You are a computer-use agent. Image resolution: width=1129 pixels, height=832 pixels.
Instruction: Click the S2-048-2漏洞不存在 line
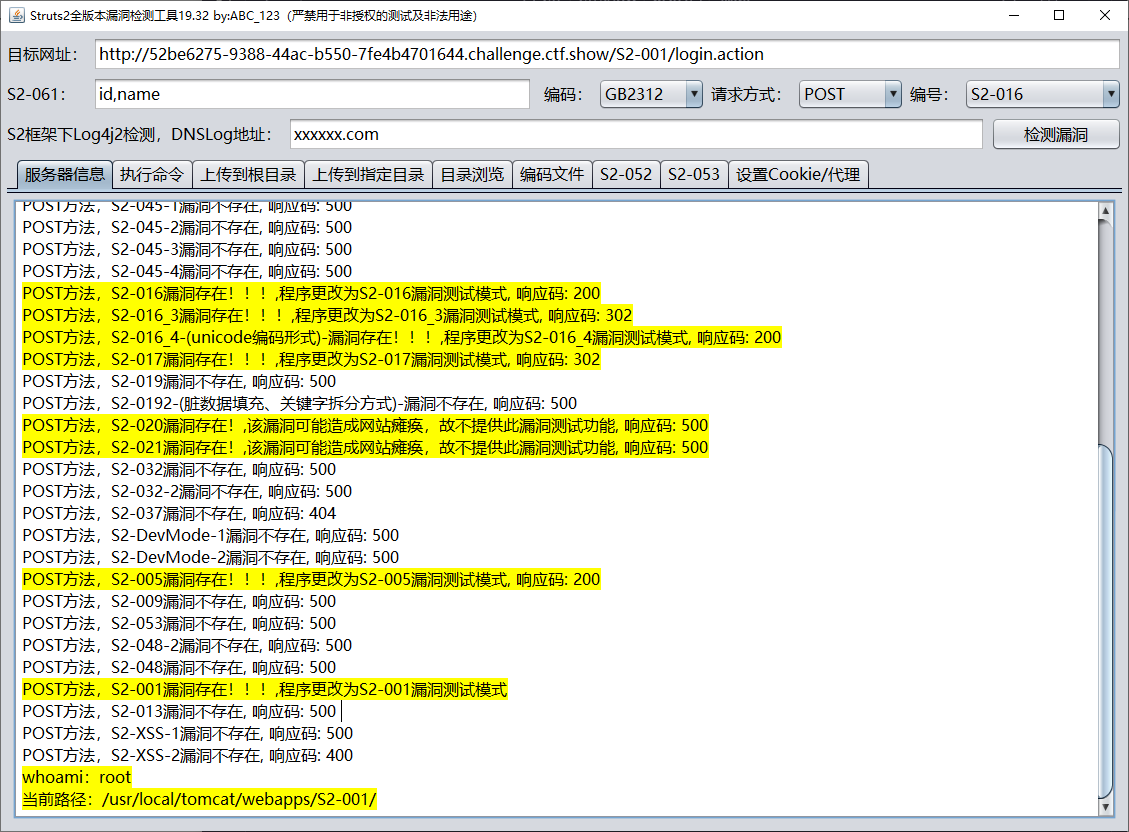[x=187, y=646]
